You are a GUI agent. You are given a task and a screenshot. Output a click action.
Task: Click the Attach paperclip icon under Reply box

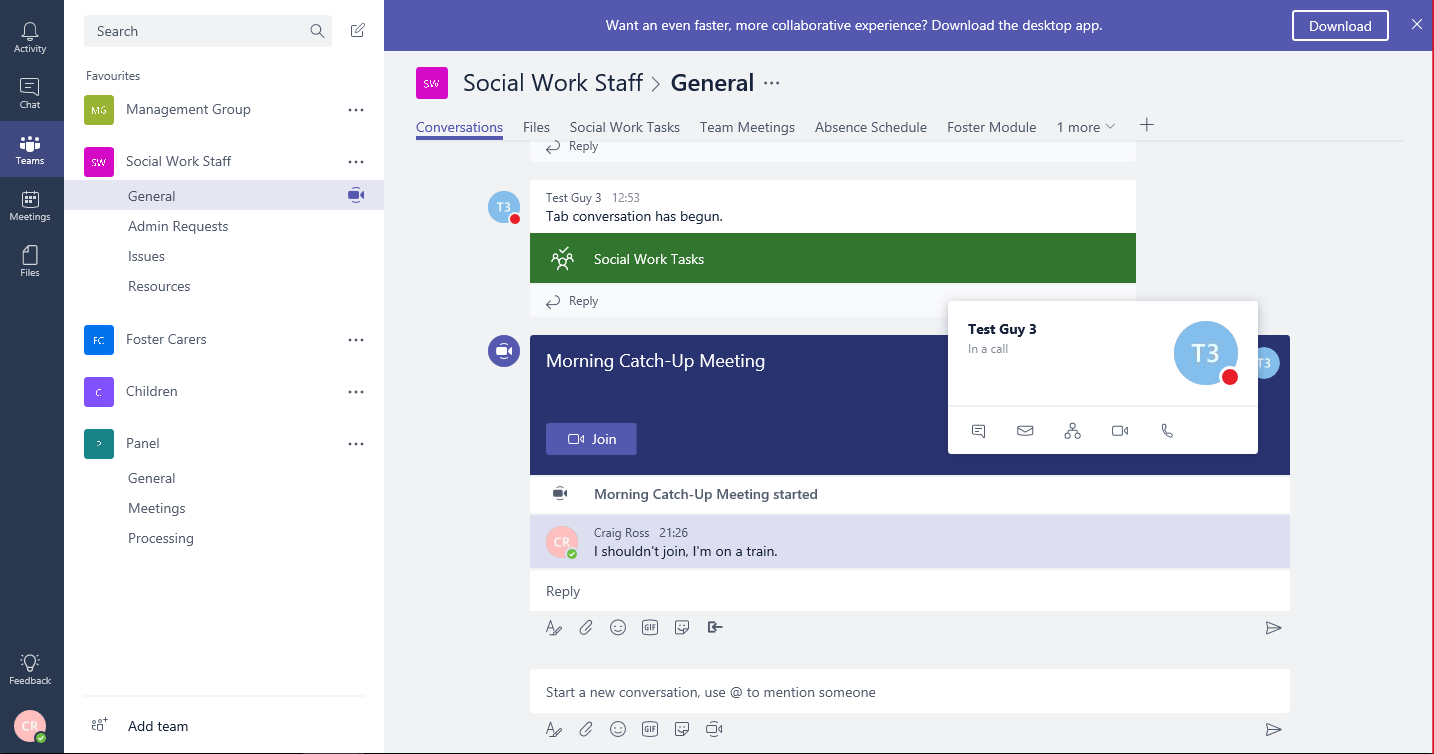pos(586,628)
